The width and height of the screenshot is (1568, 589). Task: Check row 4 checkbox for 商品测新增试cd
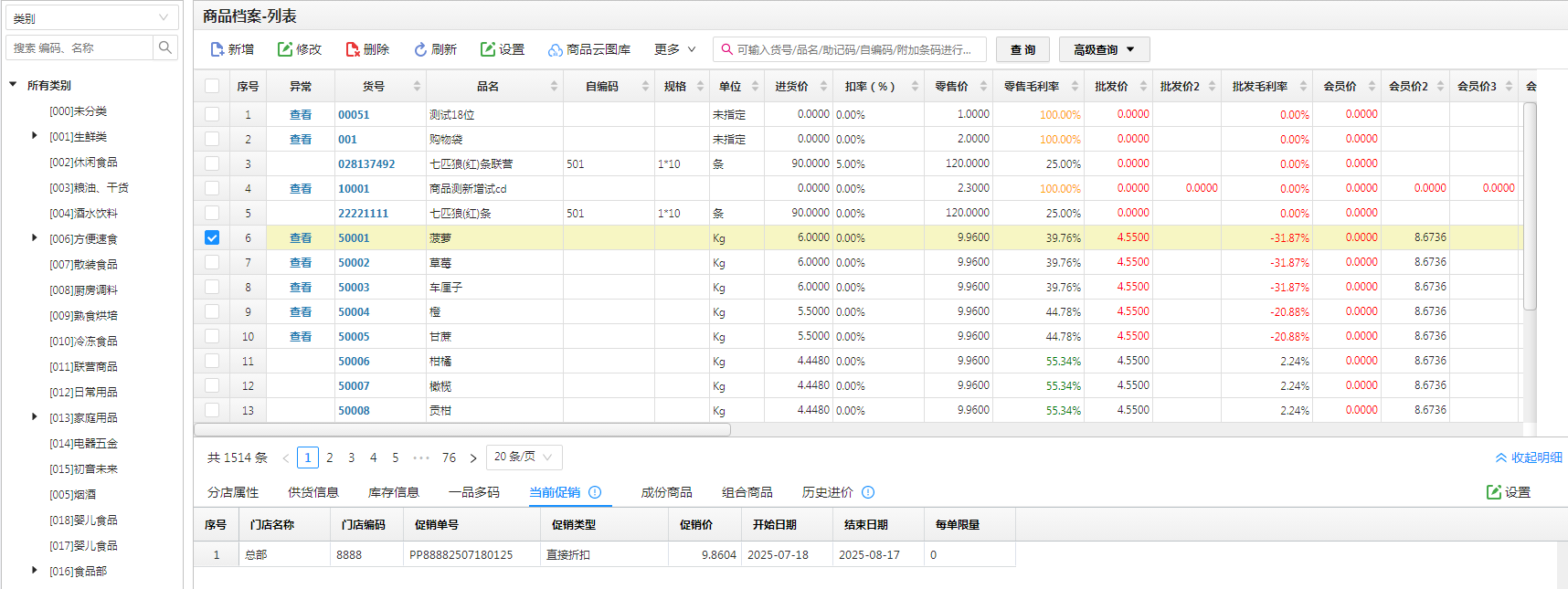point(212,188)
